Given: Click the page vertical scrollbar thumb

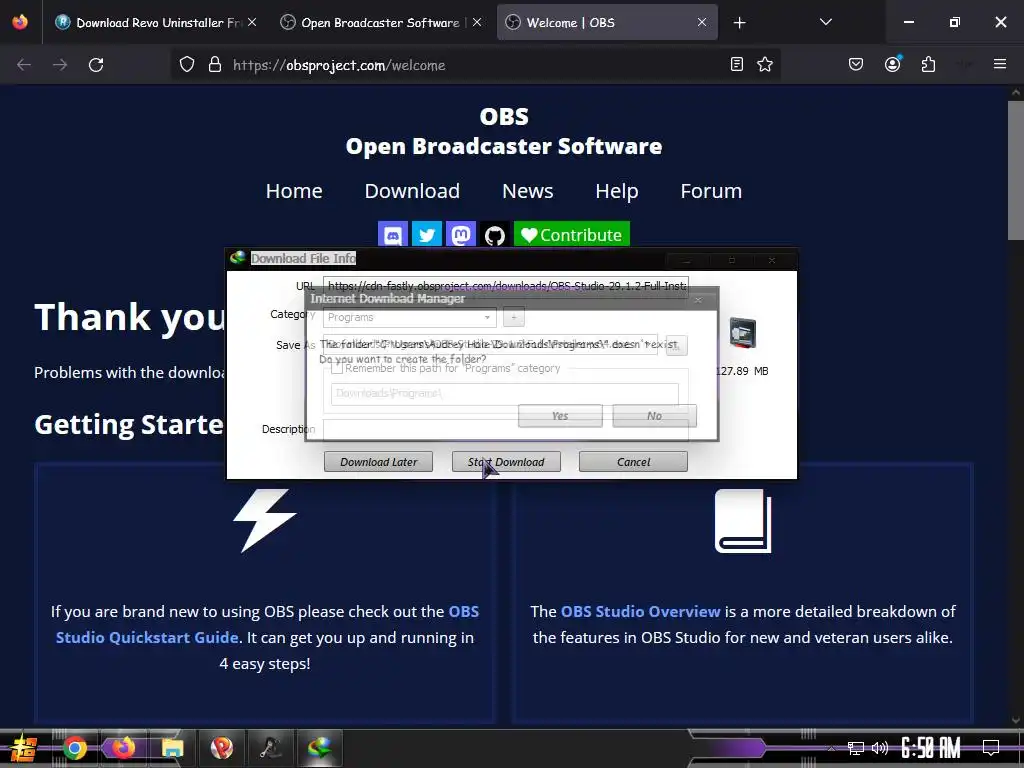Looking at the screenshot, I should tap(1016, 170).
